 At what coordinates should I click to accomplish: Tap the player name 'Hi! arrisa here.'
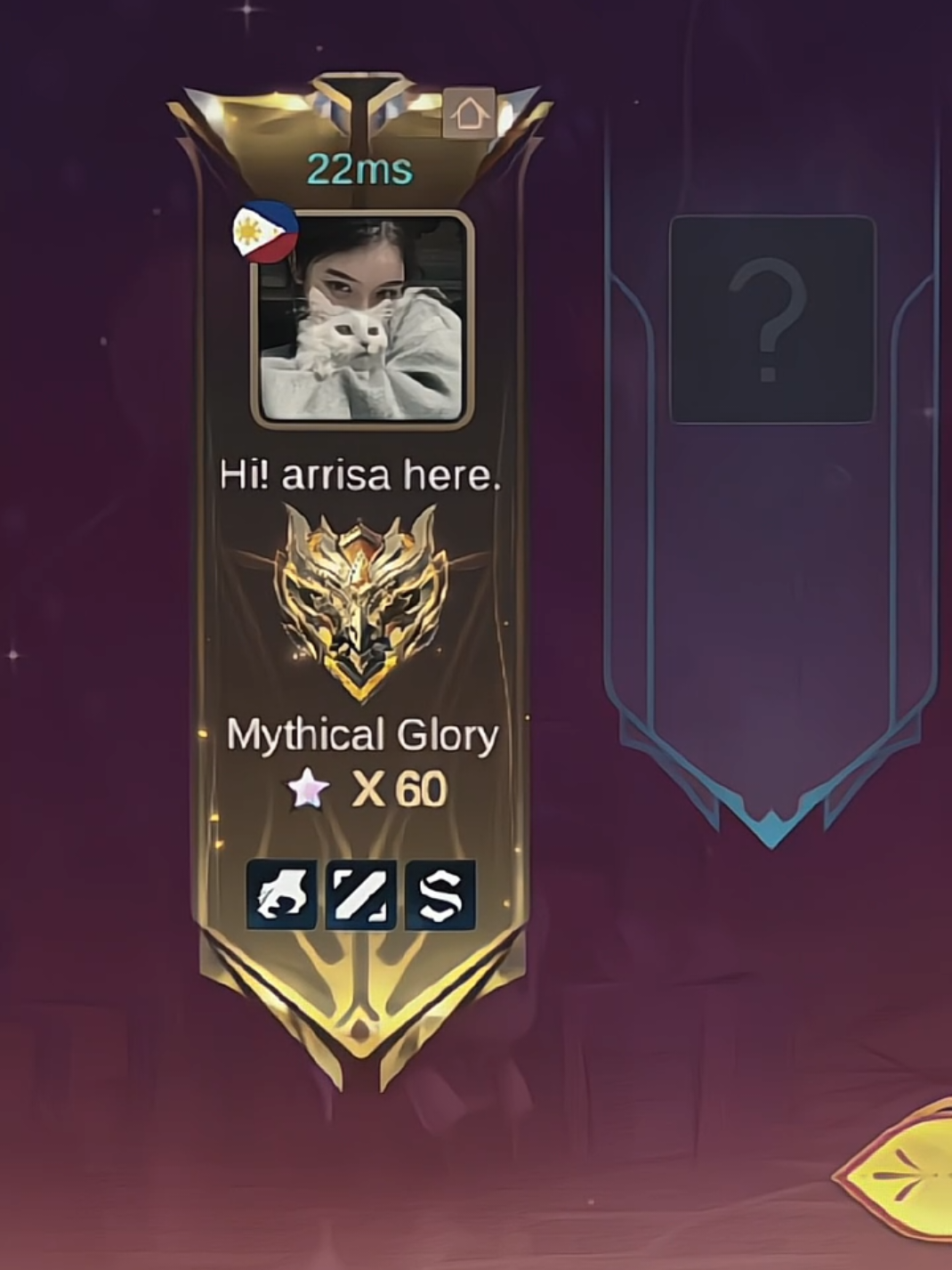[360, 475]
